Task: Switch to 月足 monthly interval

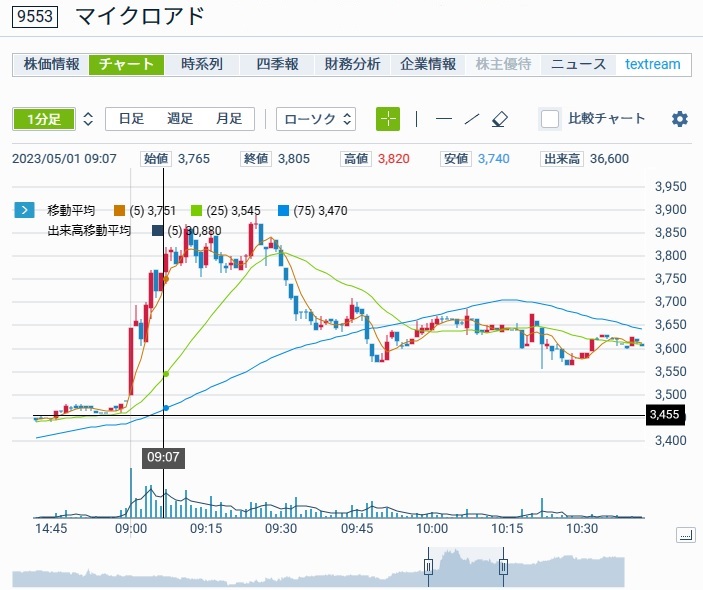Action: point(229,119)
